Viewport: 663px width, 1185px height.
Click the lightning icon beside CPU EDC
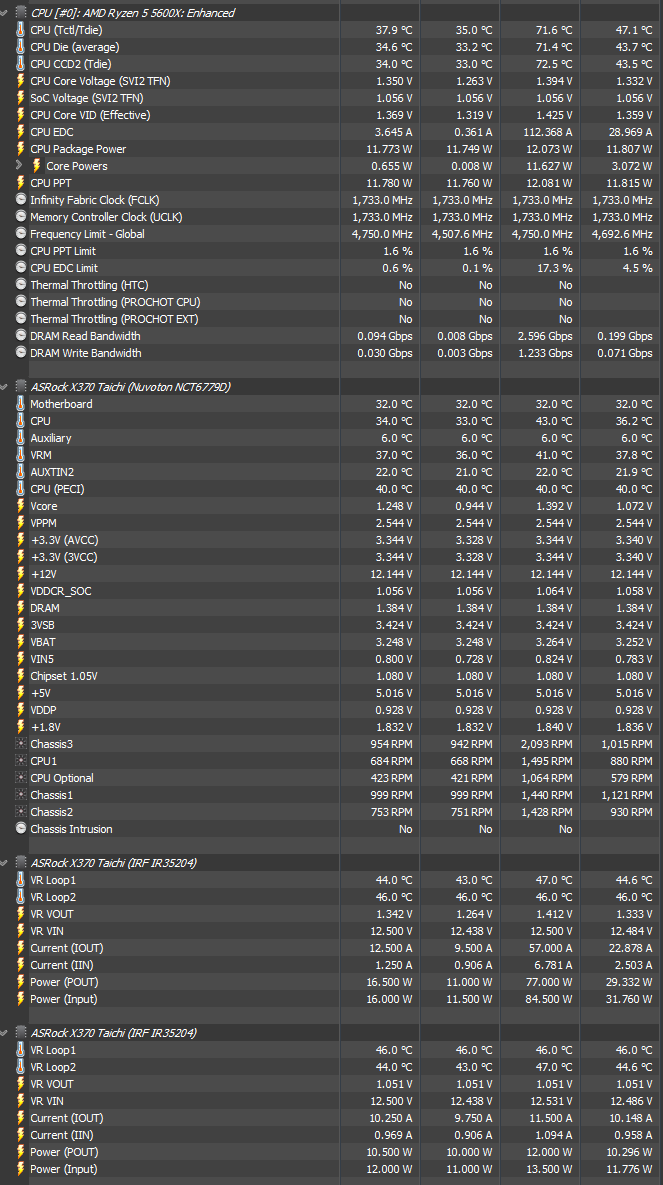(x=20, y=131)
